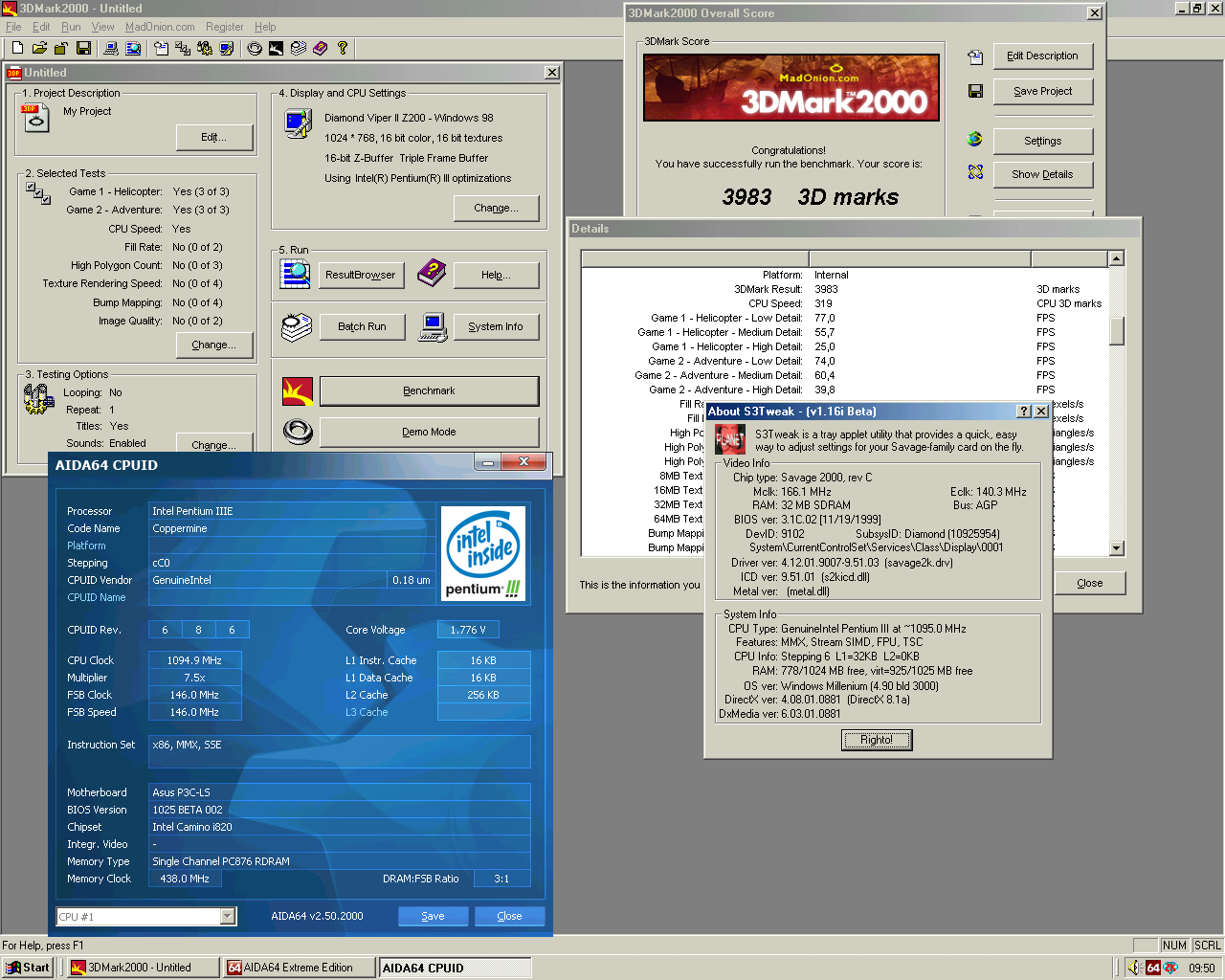Click the globe icon beside Settings in score window
The image size is (1225, 980).
coord(975,140)
